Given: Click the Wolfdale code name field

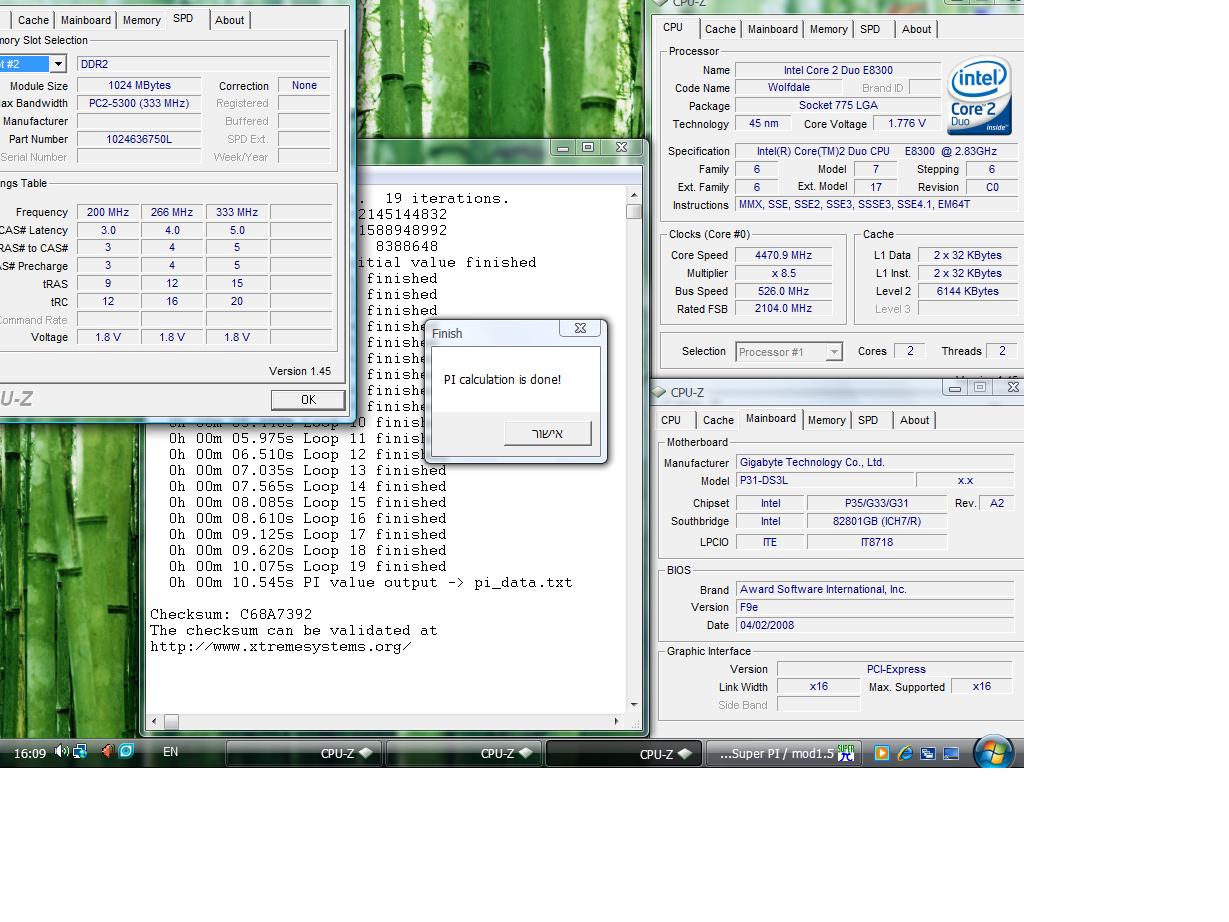Looking at the screenshot, I should click(x=789, y=88).
